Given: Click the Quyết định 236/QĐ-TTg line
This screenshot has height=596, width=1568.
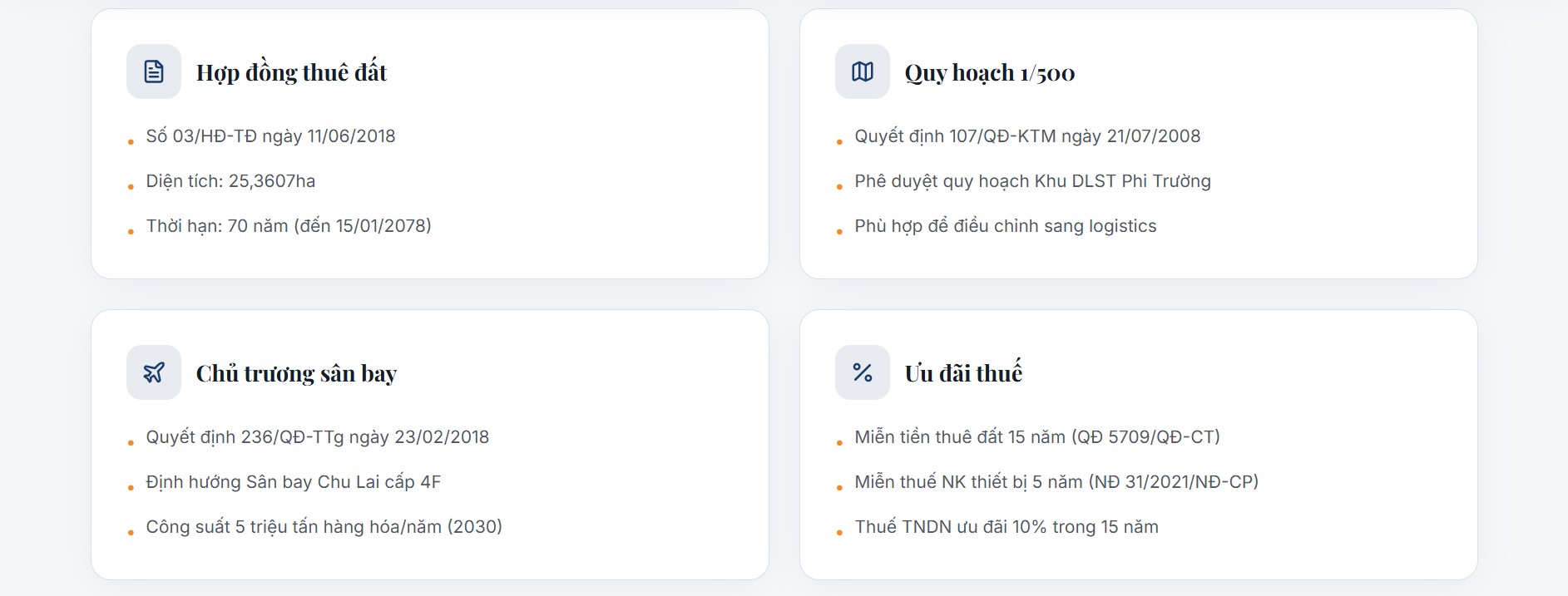Looking at the screenshot, I should tap(317, 437).
